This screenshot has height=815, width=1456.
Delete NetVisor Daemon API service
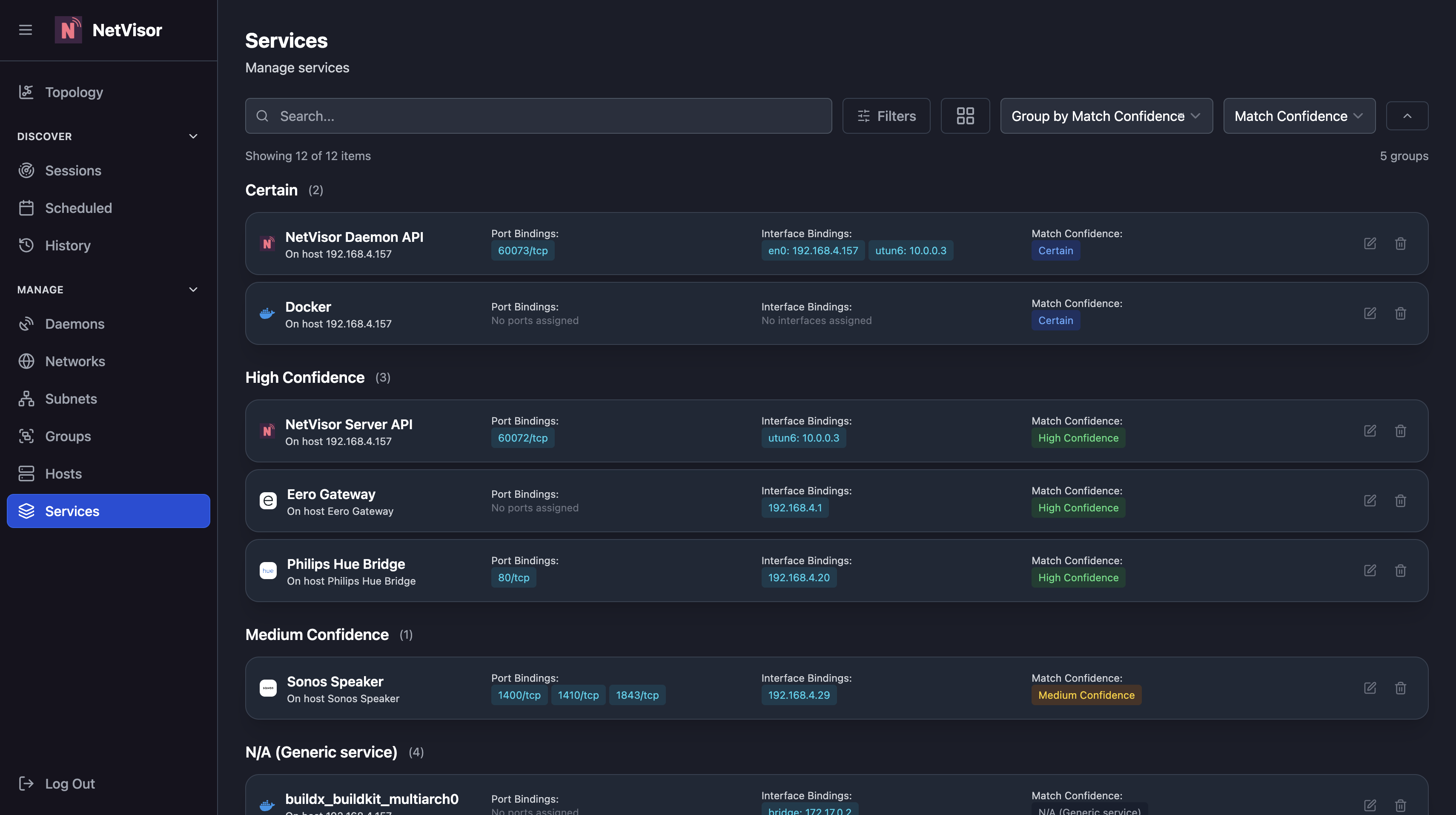pos(1400,244)
